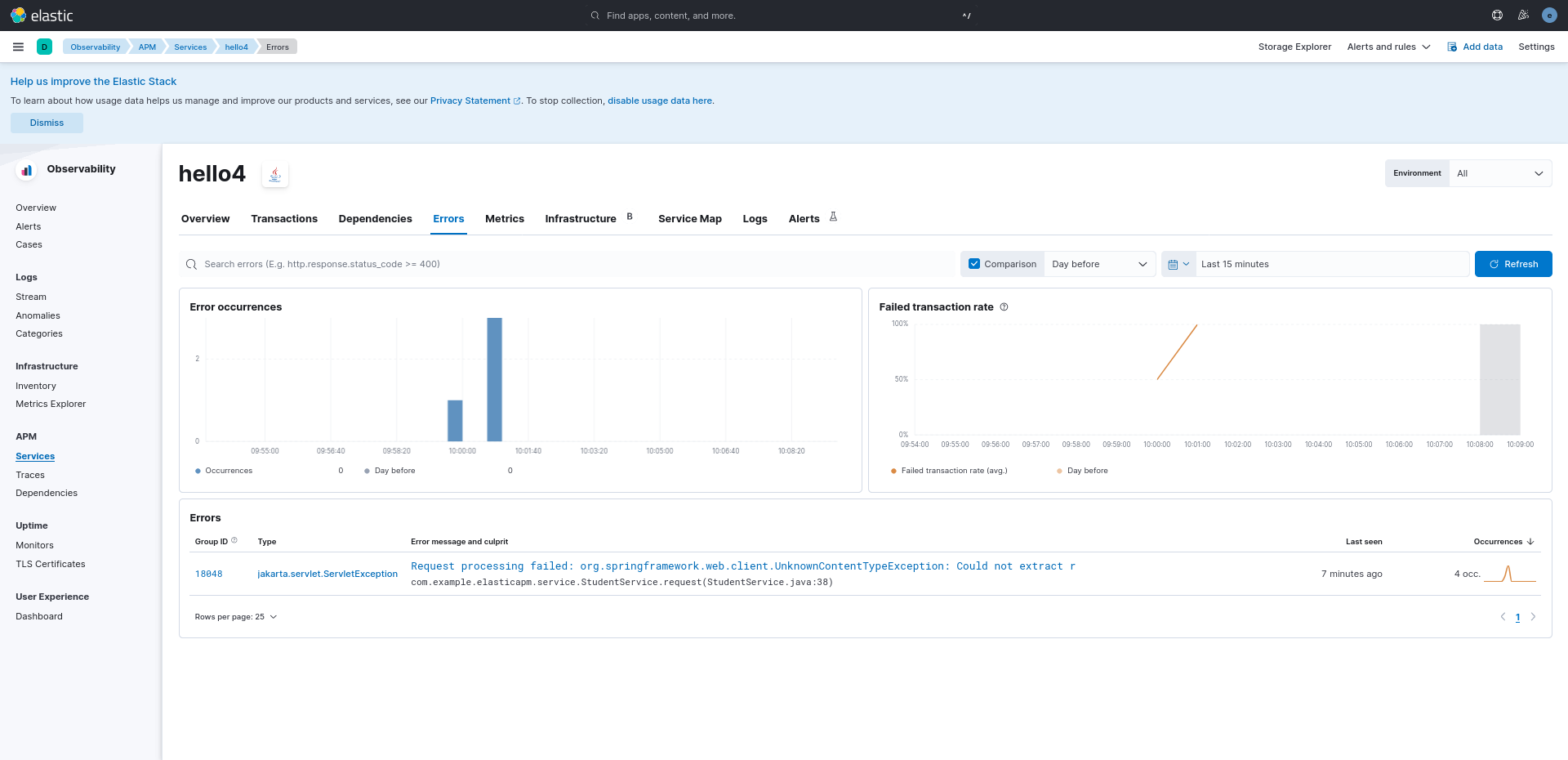
Task: Click the external link icon by Privacy Statement
Action: (517, 101)
